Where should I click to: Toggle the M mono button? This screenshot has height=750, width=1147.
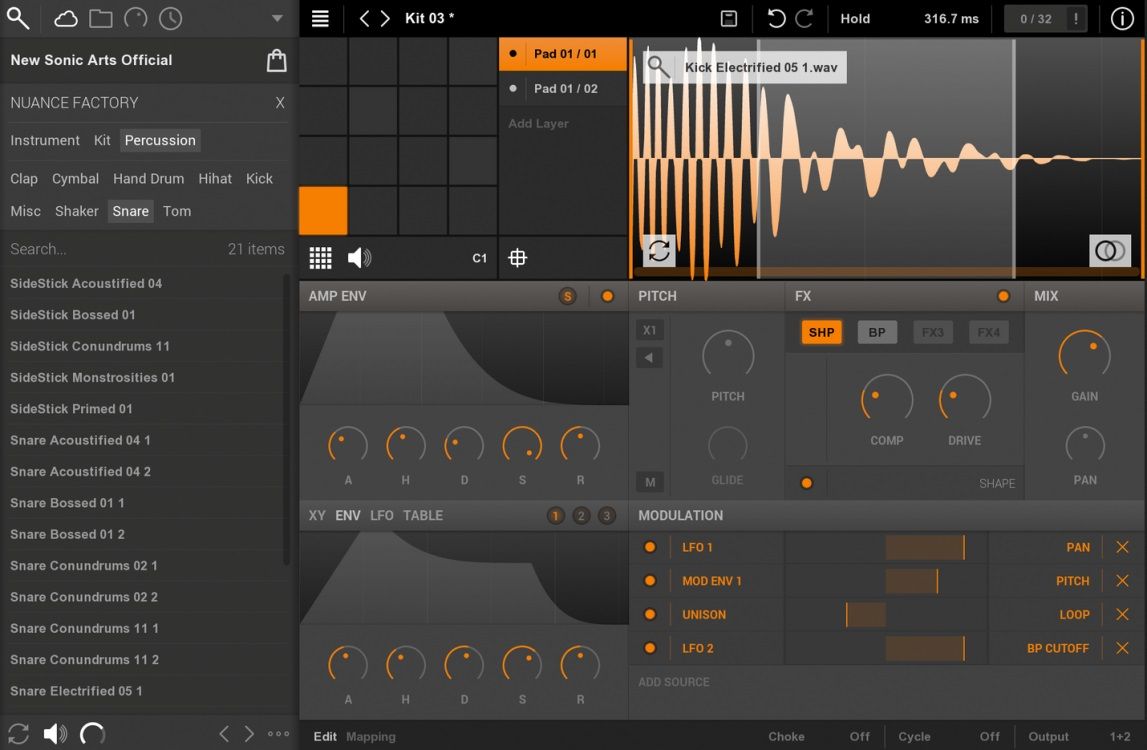(x=650, y=481)
